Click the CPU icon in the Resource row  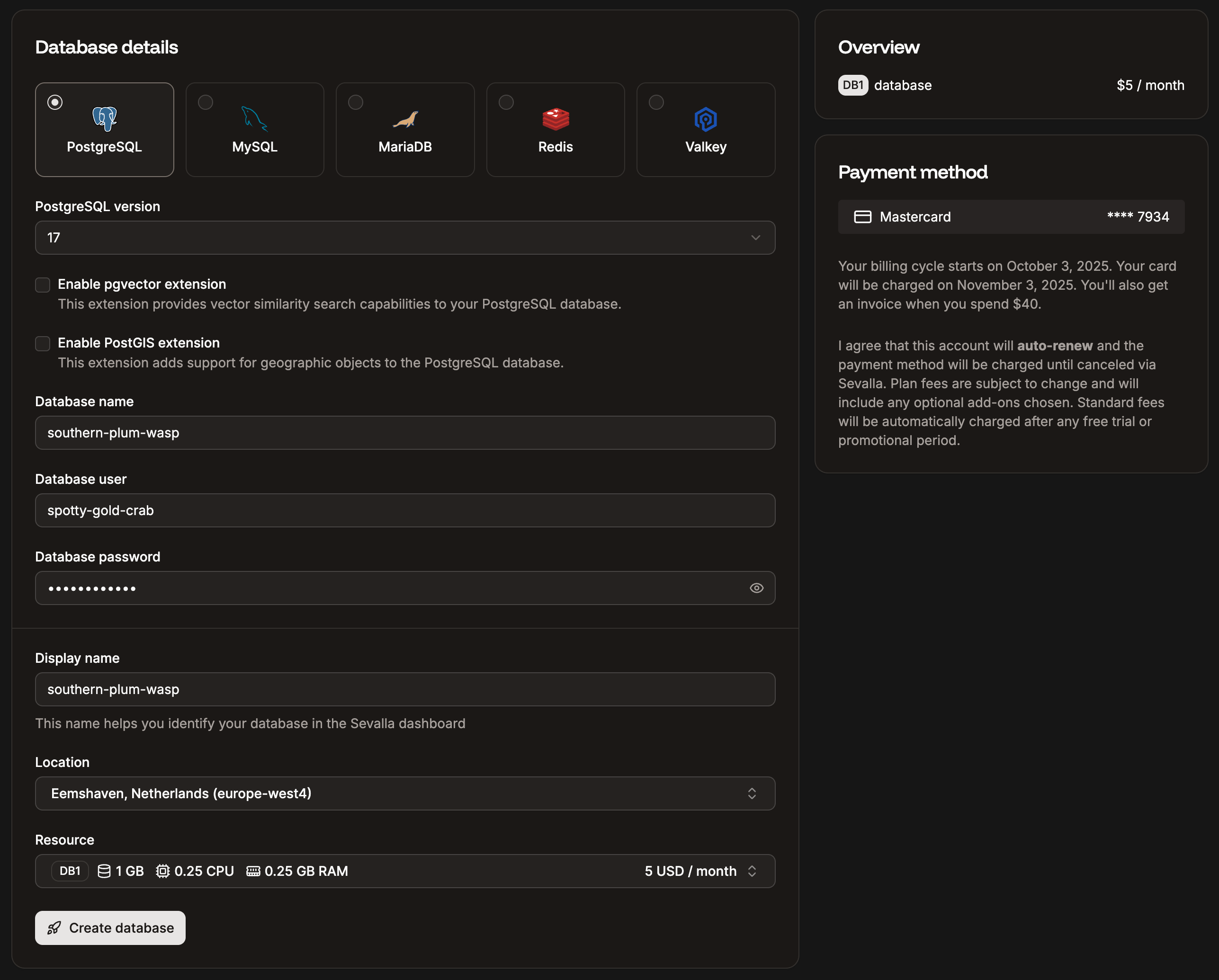[x=163, y=871]
